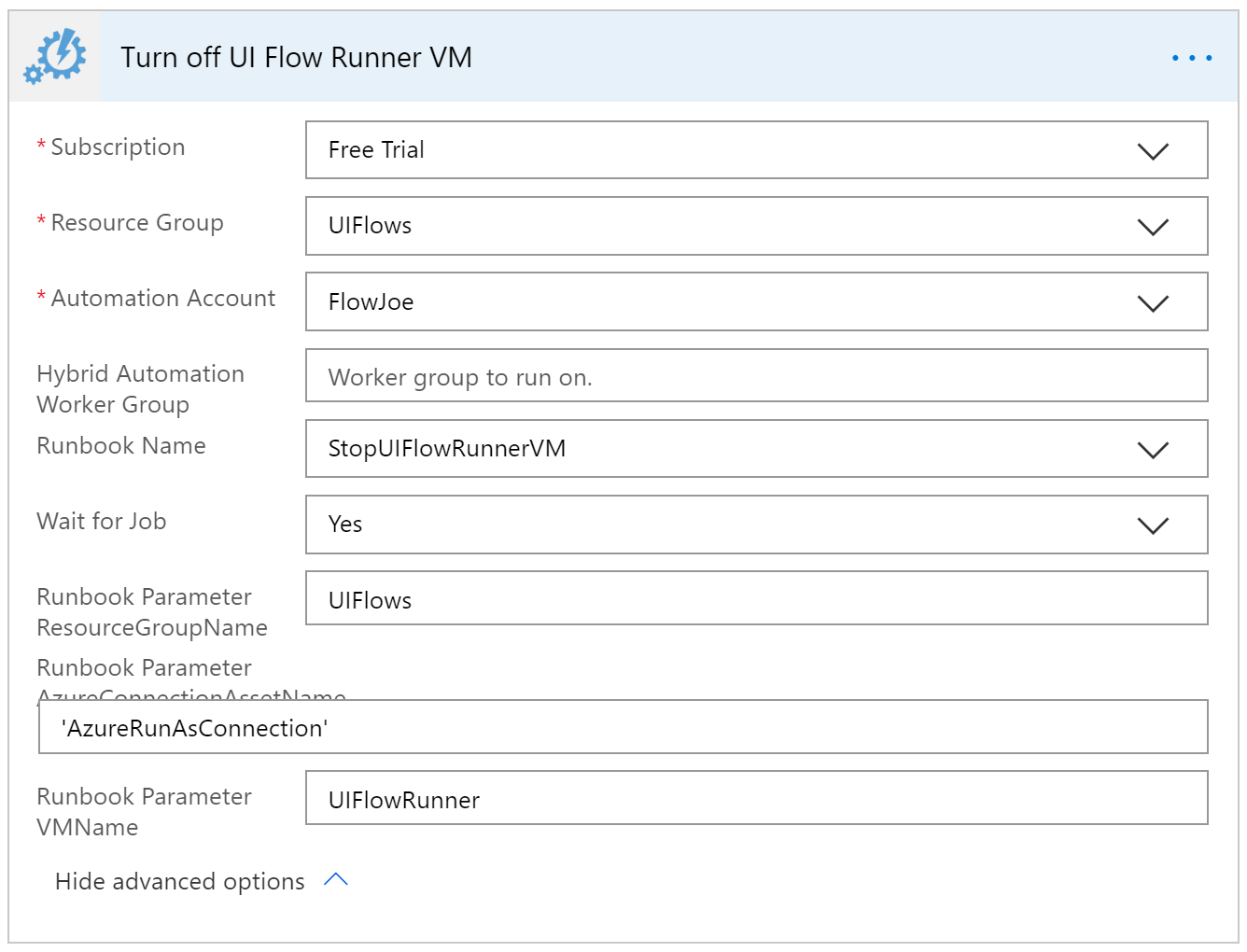1247x952 pixels.
Task: Click the 'Turn off UI Flow Runner VM' title
Action: click(296, 58)
